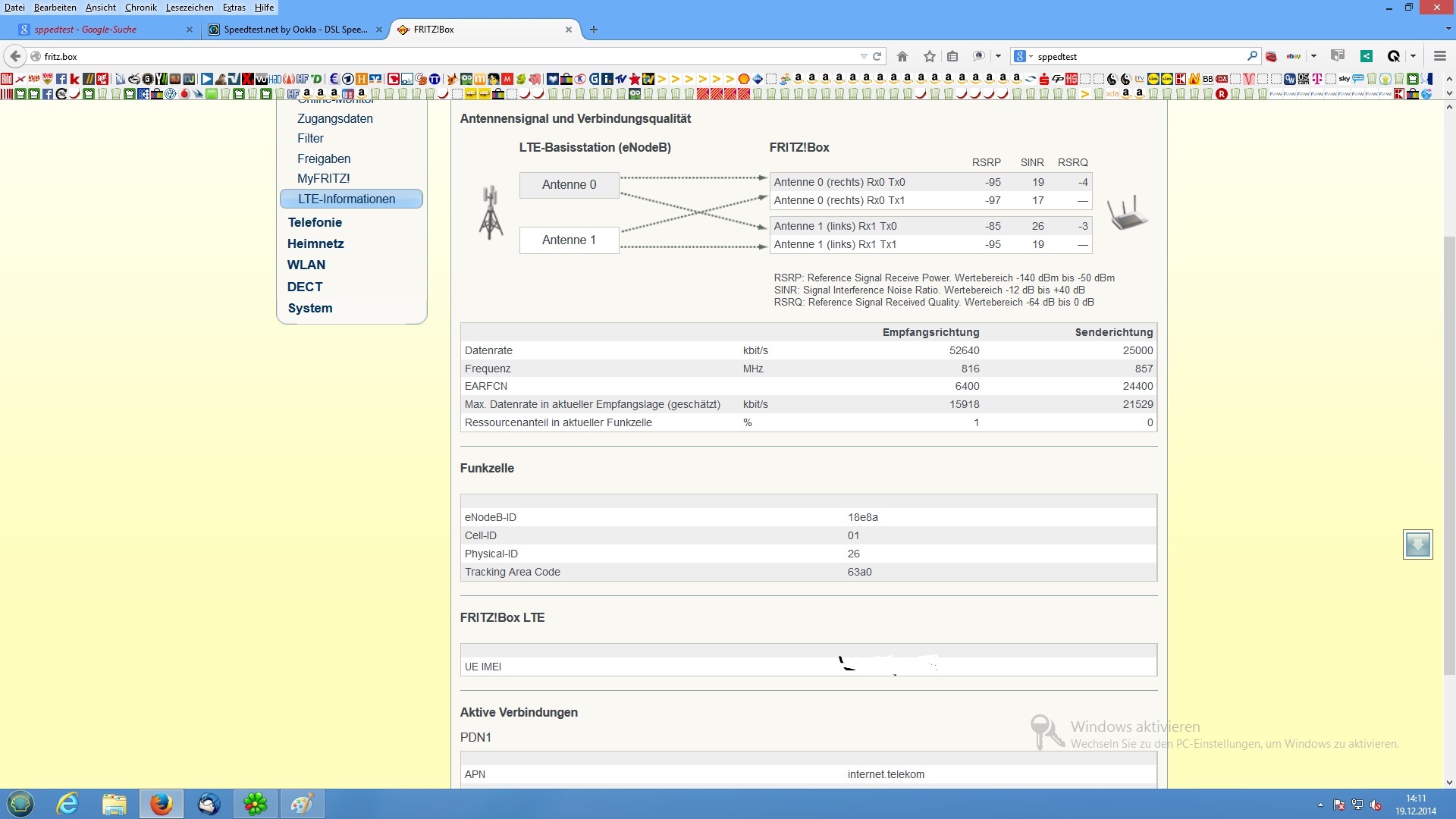Open Zugangsdaten in the sidebar
The image size is (1456, 819).
335,118
